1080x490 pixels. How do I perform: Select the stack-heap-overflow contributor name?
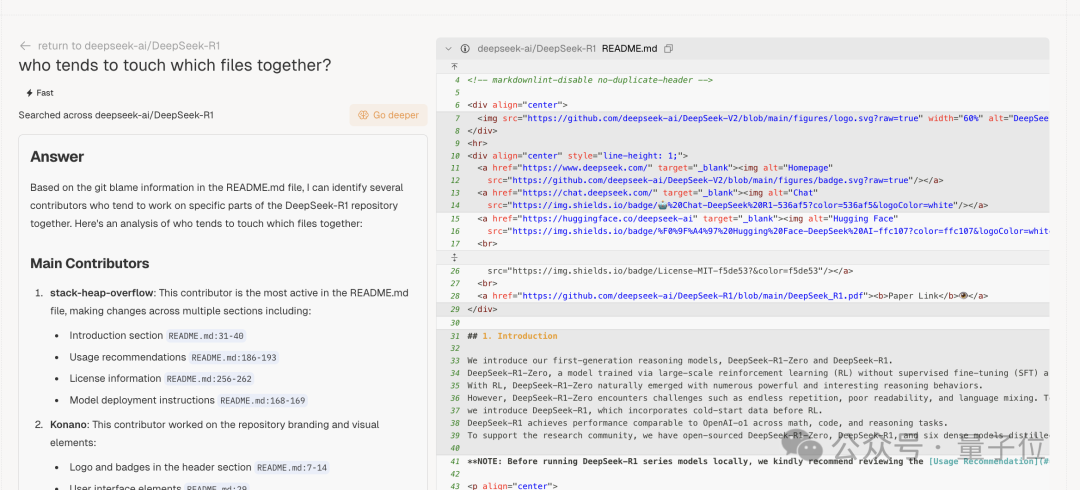tap(102, 293)
